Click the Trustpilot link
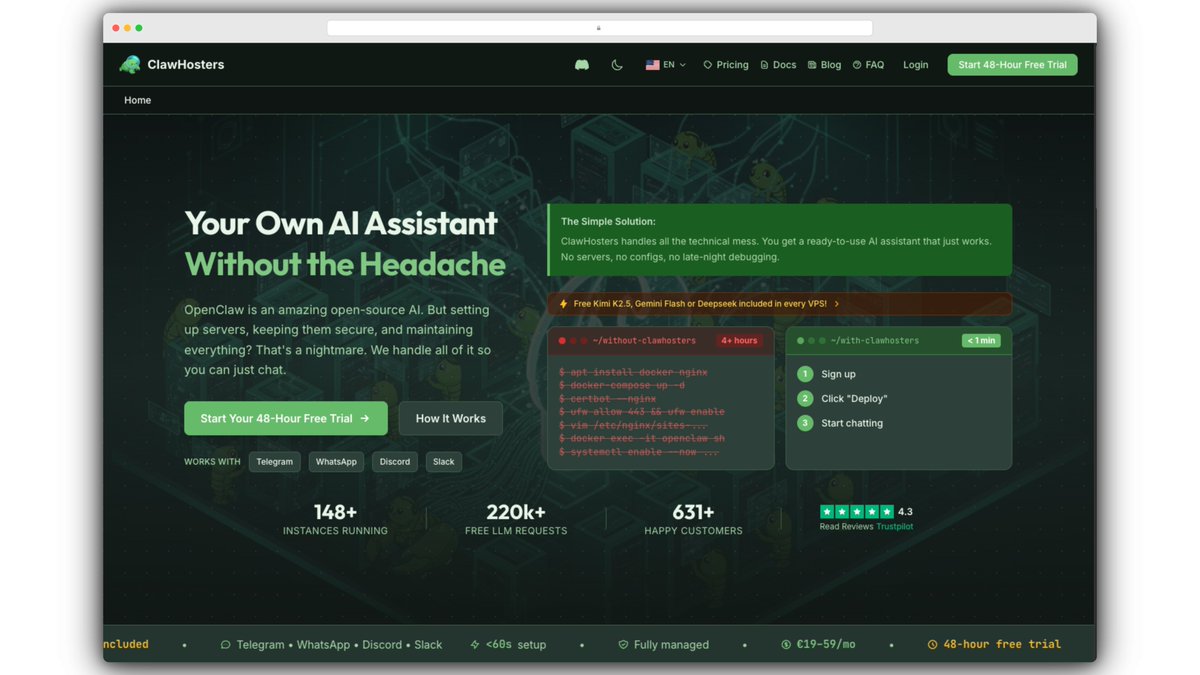 pos(894,527)
